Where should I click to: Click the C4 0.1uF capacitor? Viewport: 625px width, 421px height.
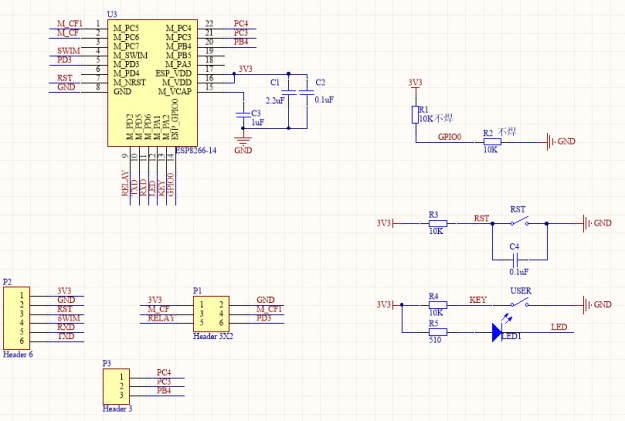pyautogui.click(x=515, y=260)
